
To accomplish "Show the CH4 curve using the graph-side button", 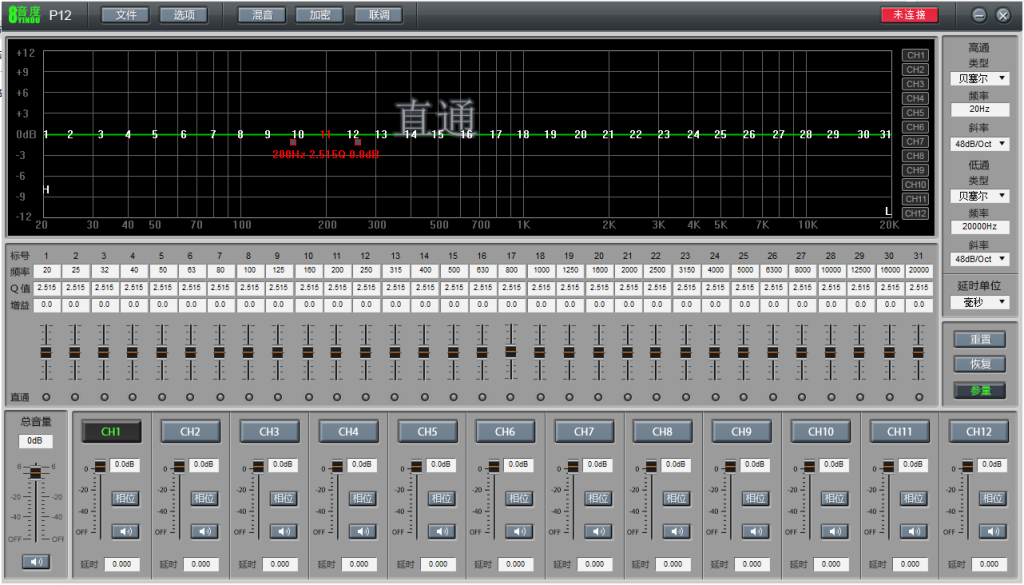I will point(916,99).
